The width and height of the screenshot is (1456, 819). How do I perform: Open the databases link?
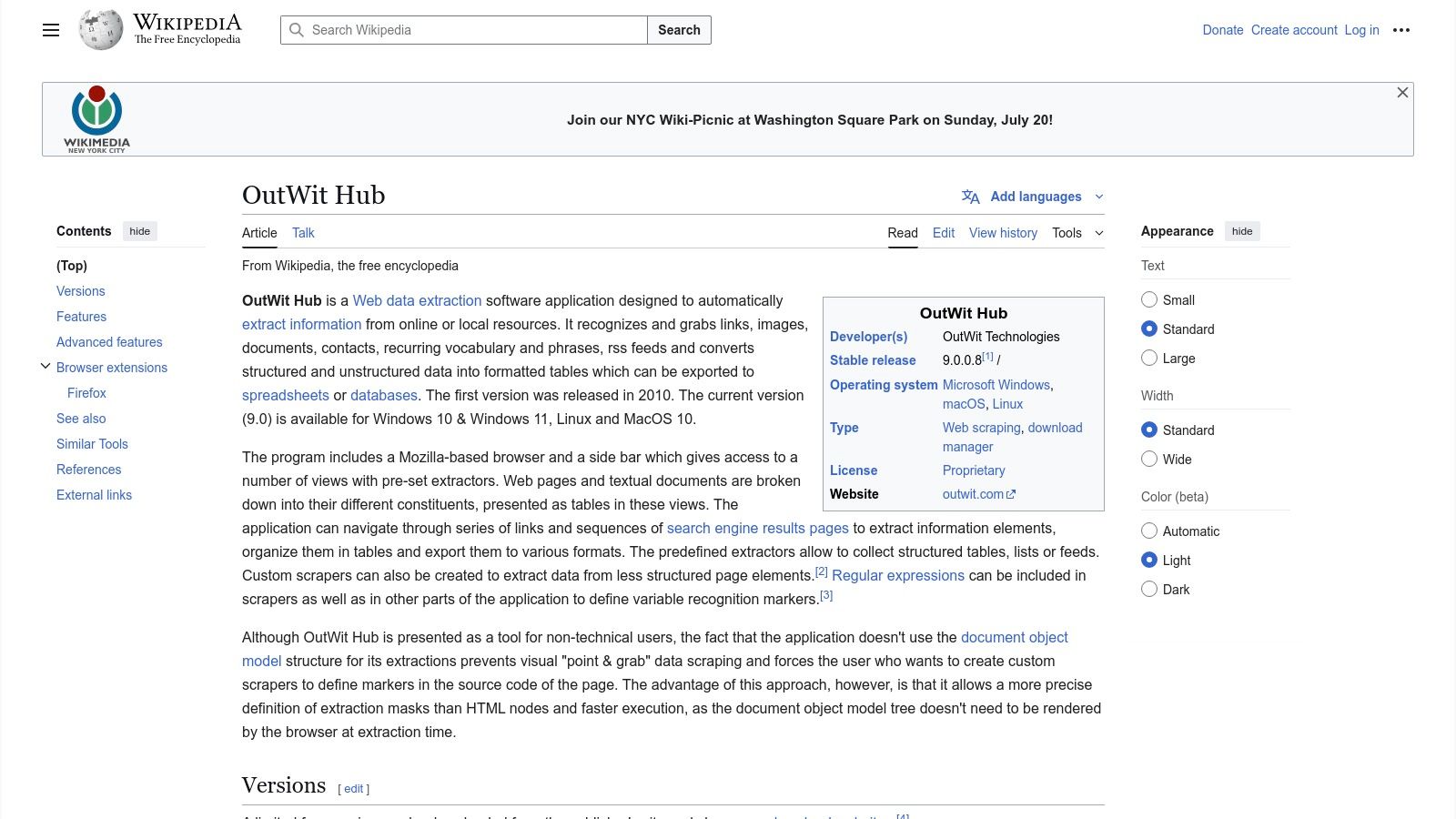pos(384,395)
